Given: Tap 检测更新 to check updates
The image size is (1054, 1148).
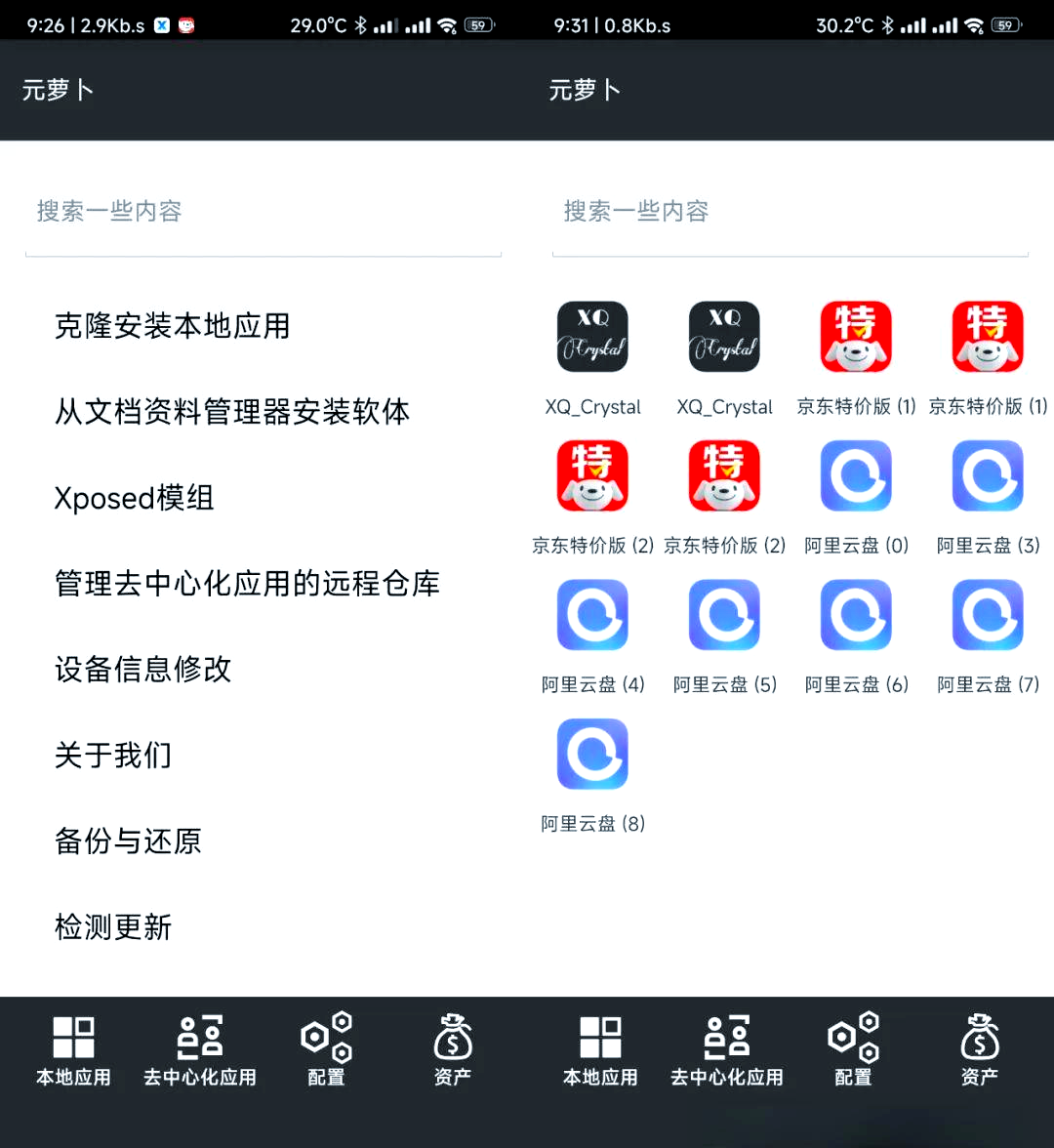Looking at the screenshot, I should click(113, 927).
